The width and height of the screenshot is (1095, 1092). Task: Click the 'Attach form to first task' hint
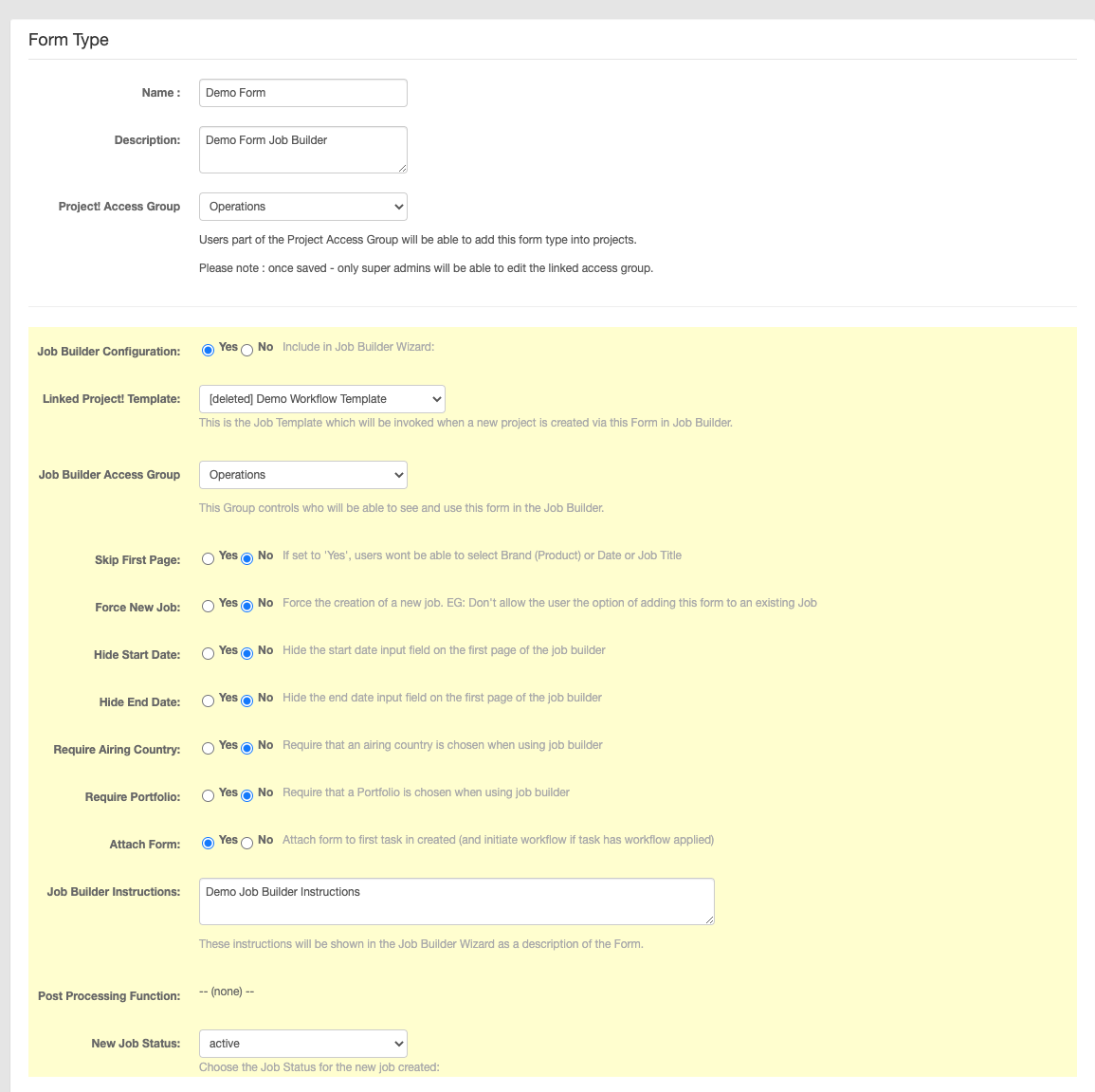498,840
